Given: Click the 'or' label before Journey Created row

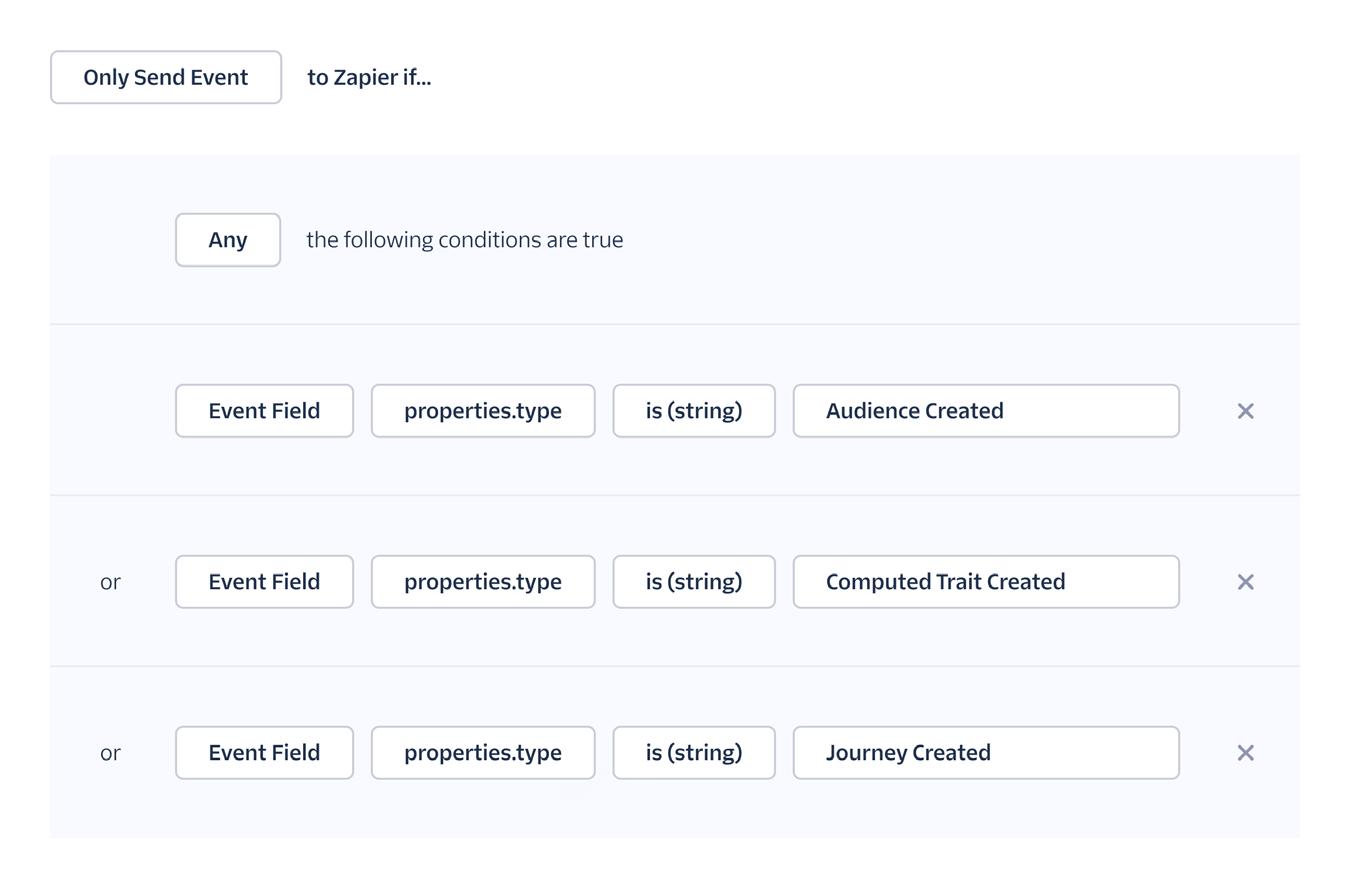Looking at the screenshot, I should (110, 753).
